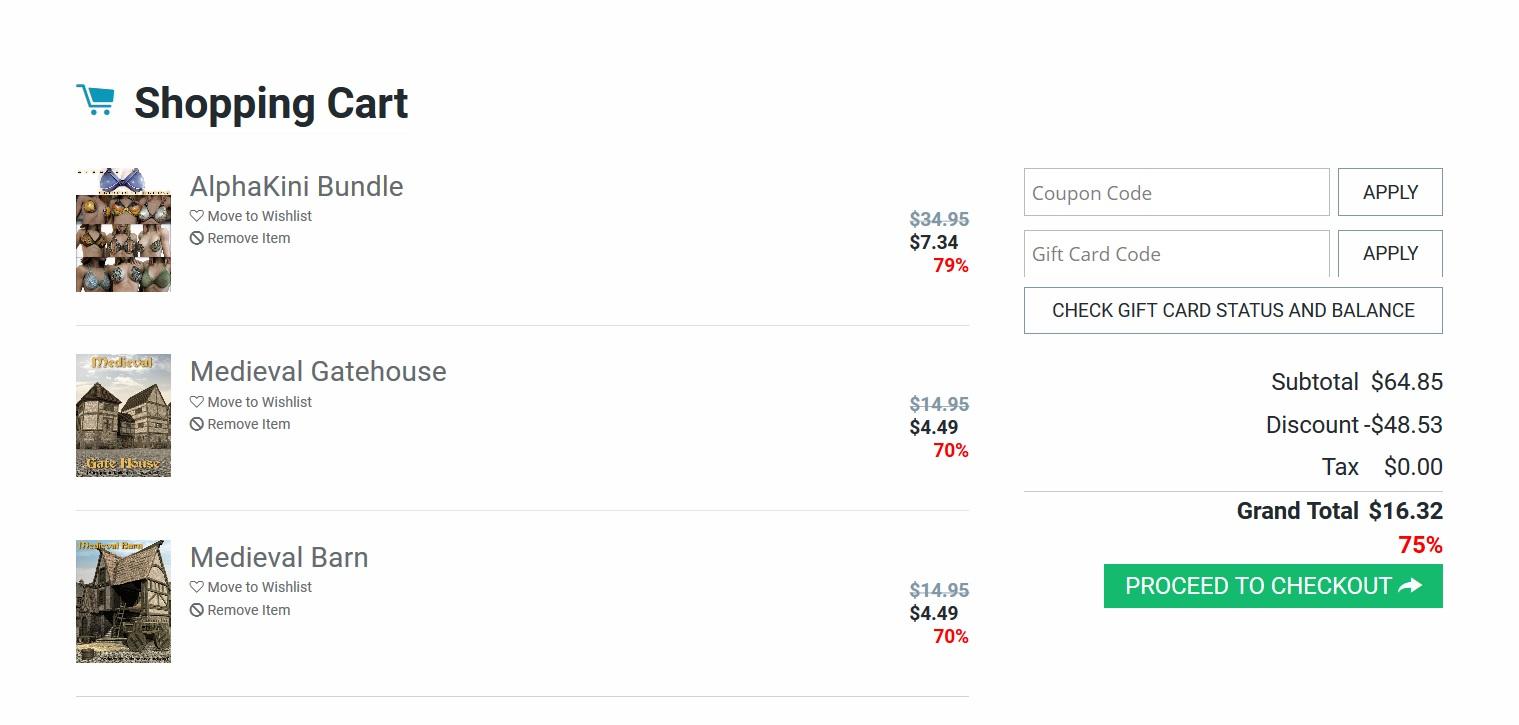Focus the Gift Card Code field
This screenshot has height=725, width=1519.
tap(1176, 254)
